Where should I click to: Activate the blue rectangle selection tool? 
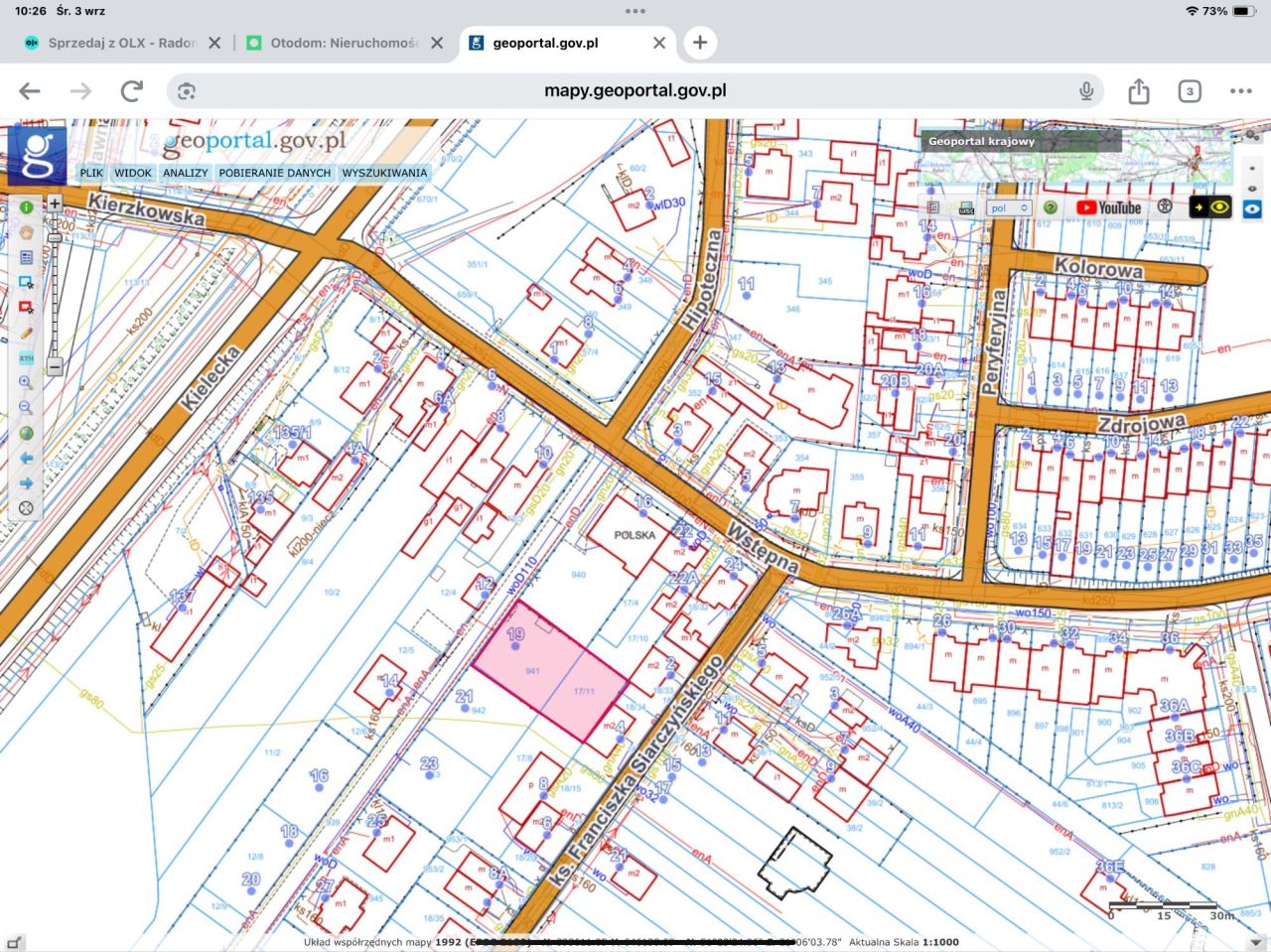(x=27, y=283)
